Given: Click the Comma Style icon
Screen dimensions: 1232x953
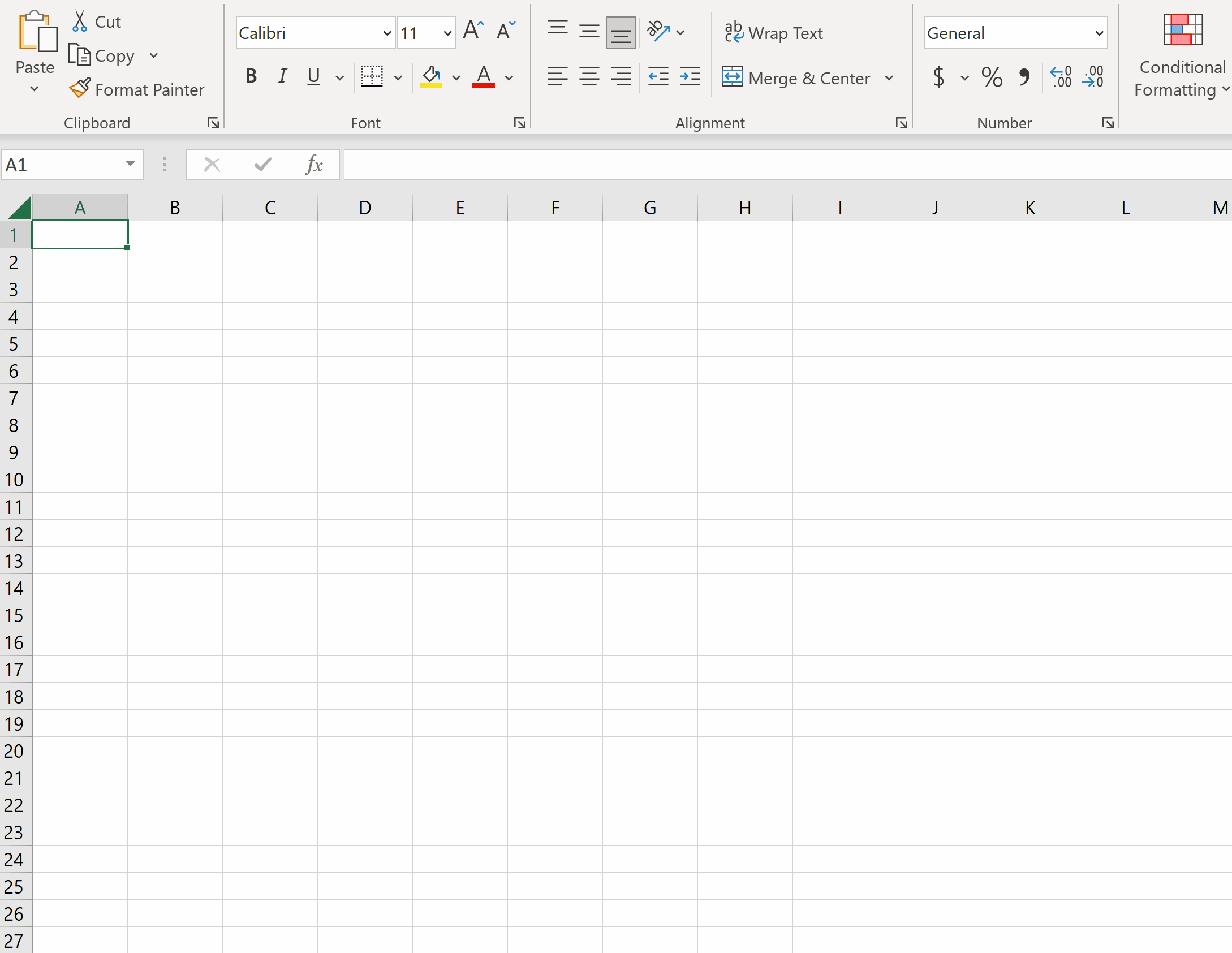Looking at the screenshot, I should [1024, 77].
